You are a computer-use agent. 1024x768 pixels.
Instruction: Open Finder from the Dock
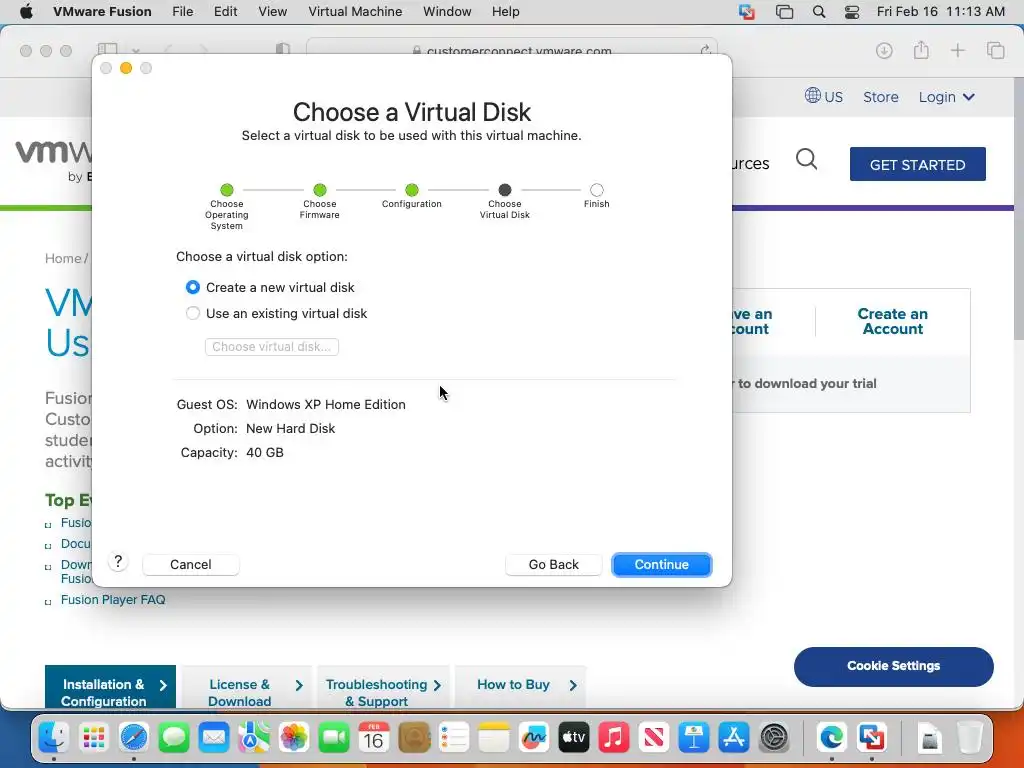pyautogui.click(x=54, y=737)
